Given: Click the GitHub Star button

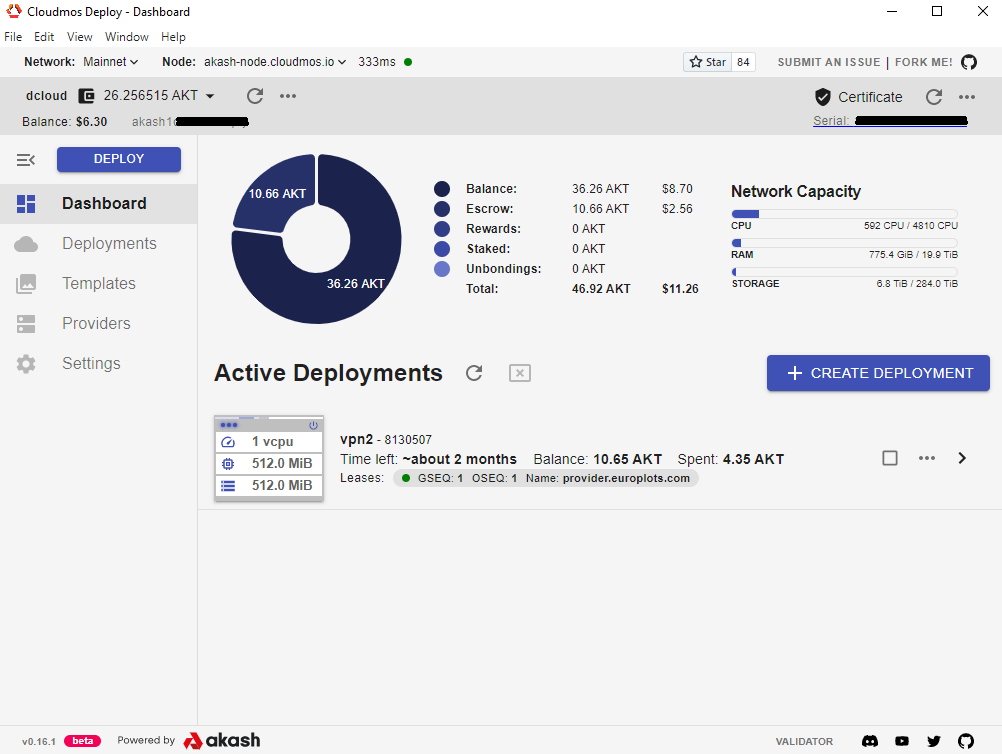Looking at the screenshot, I should click(x=707, y=62).
